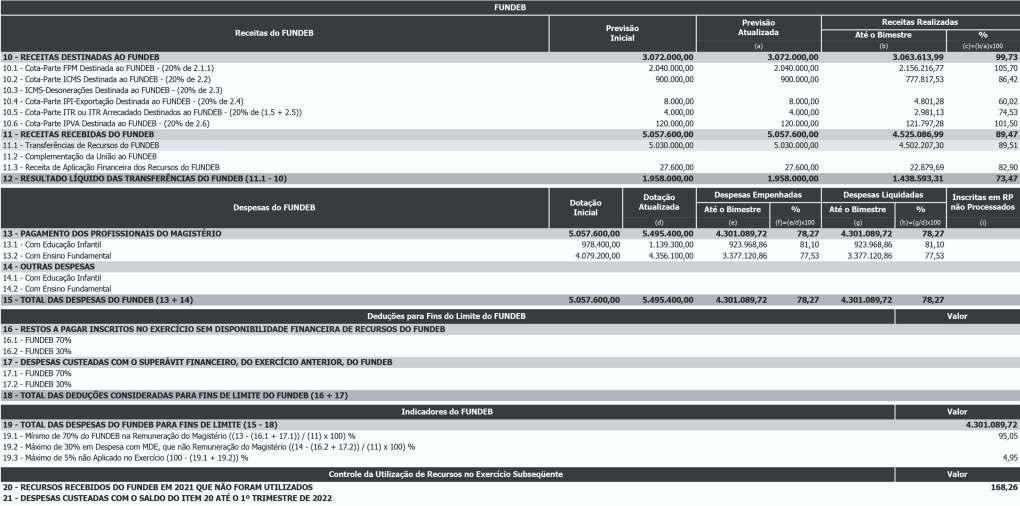Viewport: 1020px width, 506px height.
Task: Click percentage value 105,70
Action: (x=1006, y=68)
